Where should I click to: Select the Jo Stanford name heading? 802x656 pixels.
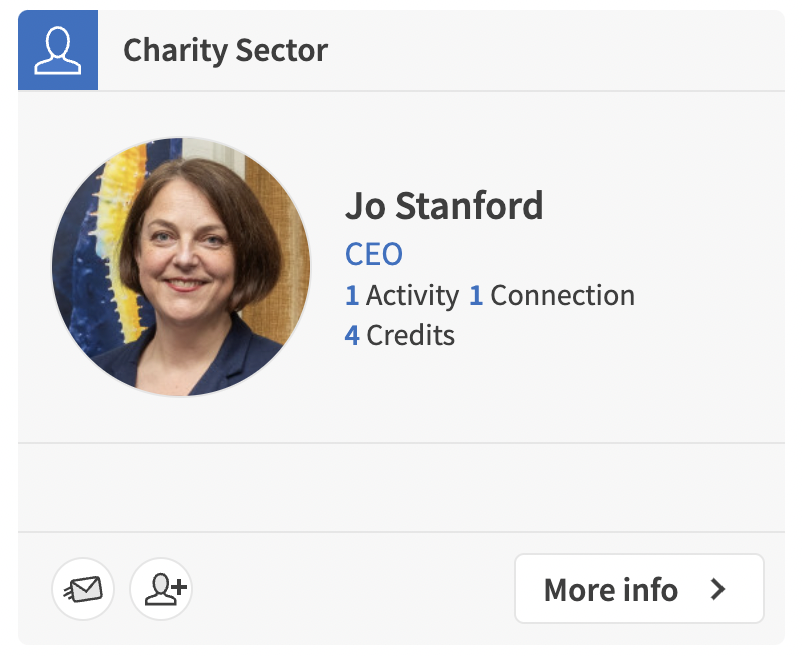pyautogui.click(x=444, y=206)
